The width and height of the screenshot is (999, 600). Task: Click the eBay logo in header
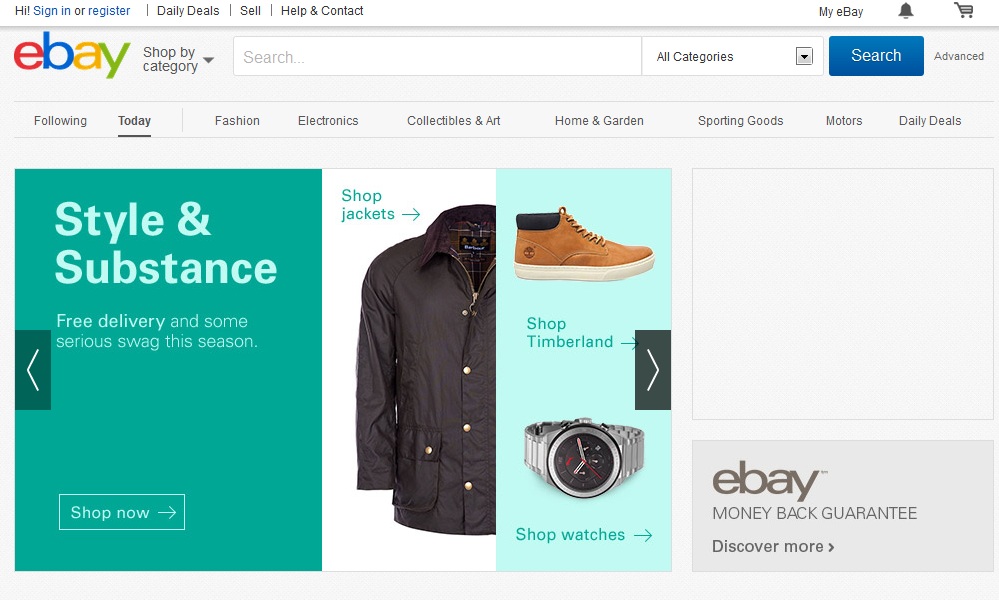pos(72,55)
